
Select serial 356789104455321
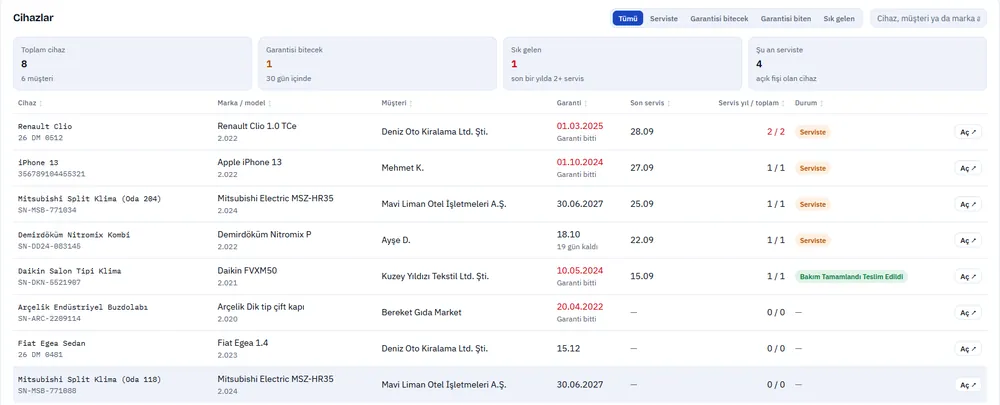point(51,174)
